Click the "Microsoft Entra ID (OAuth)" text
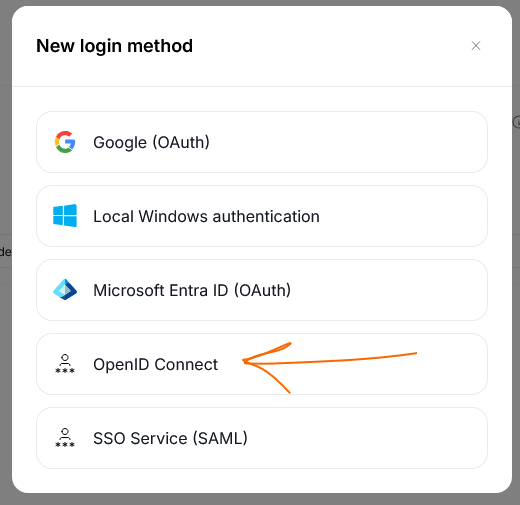520x505 pixels. [x=192, y=290]
